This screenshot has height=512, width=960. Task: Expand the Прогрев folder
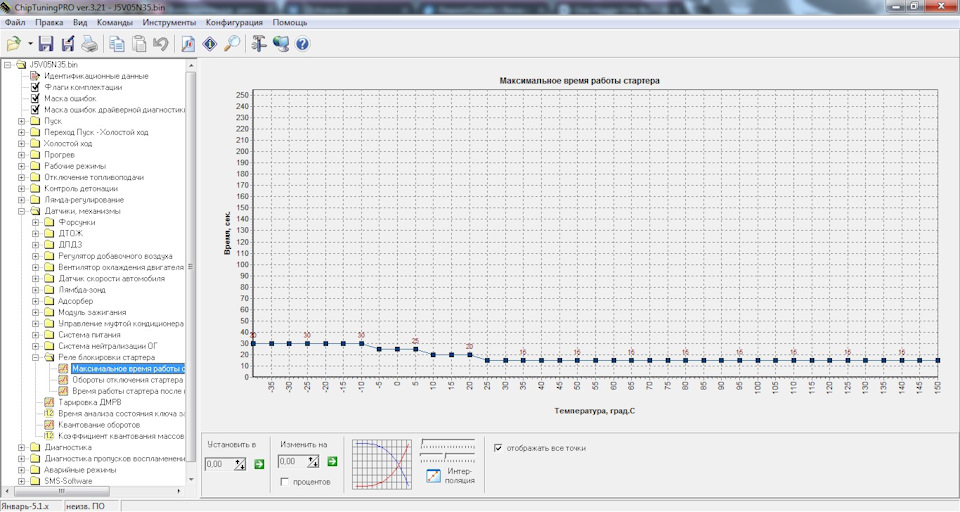coord(21,154)
